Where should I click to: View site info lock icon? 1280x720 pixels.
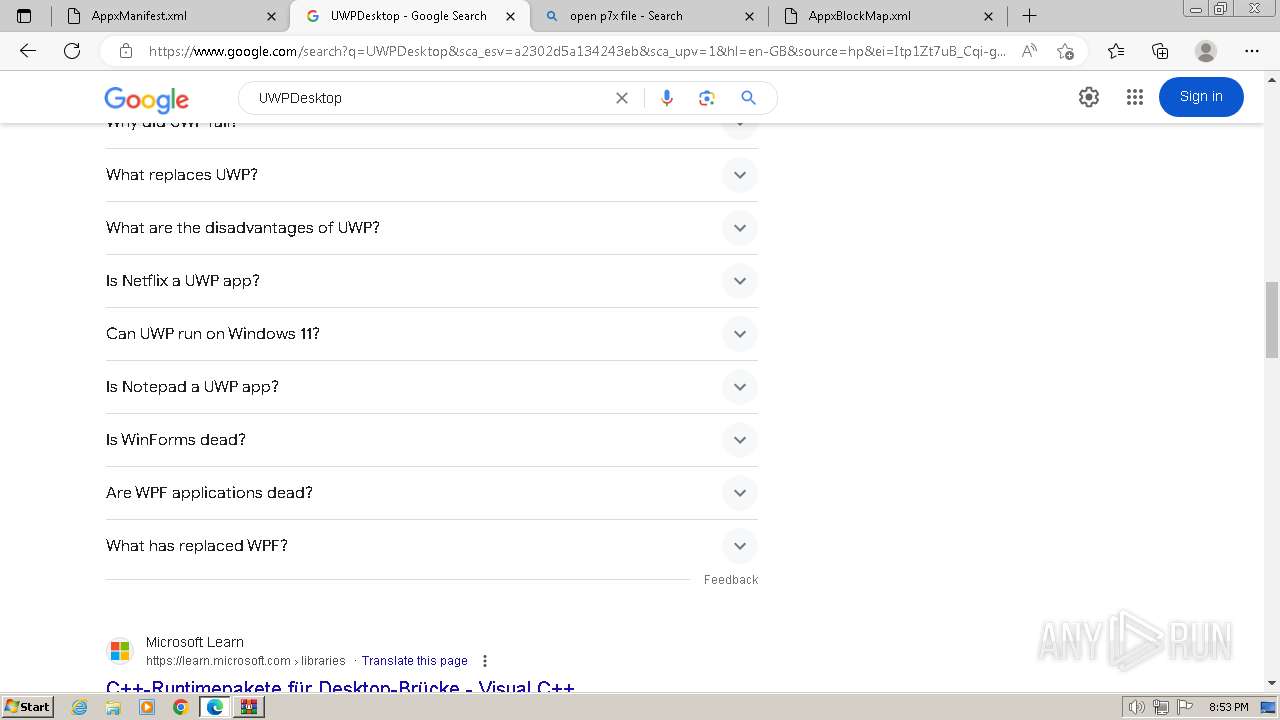tap(126, 51)
